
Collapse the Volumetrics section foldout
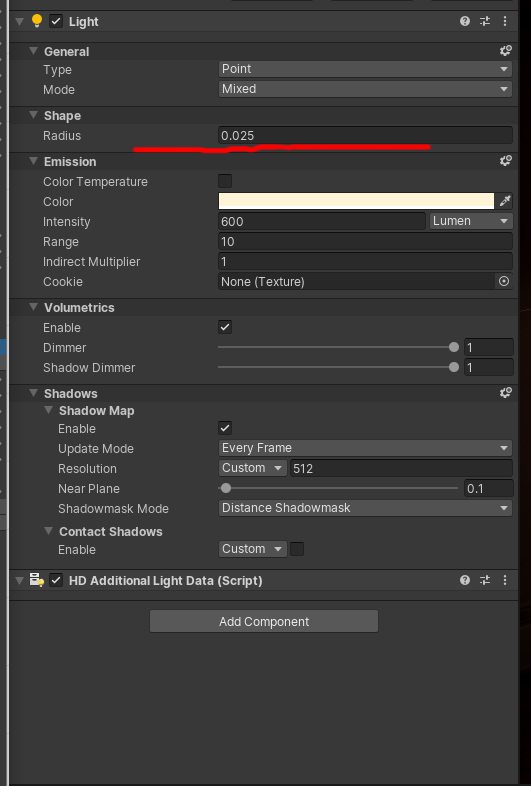pos(34,307)
